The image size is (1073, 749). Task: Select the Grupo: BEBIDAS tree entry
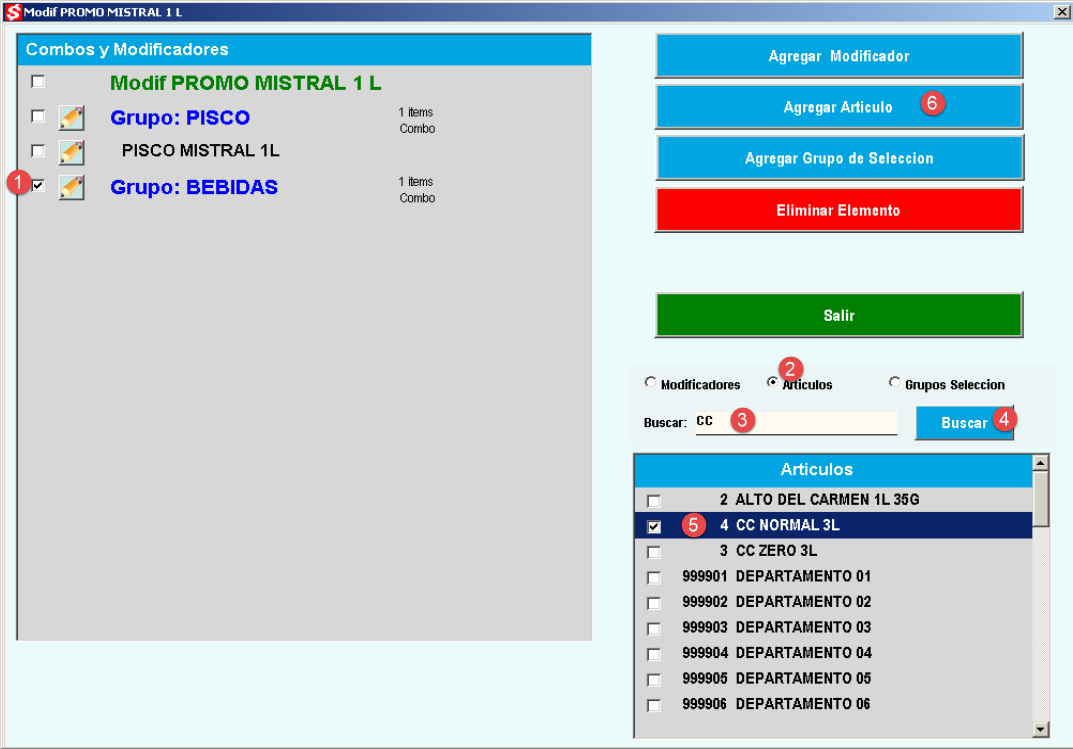point(194,187)
